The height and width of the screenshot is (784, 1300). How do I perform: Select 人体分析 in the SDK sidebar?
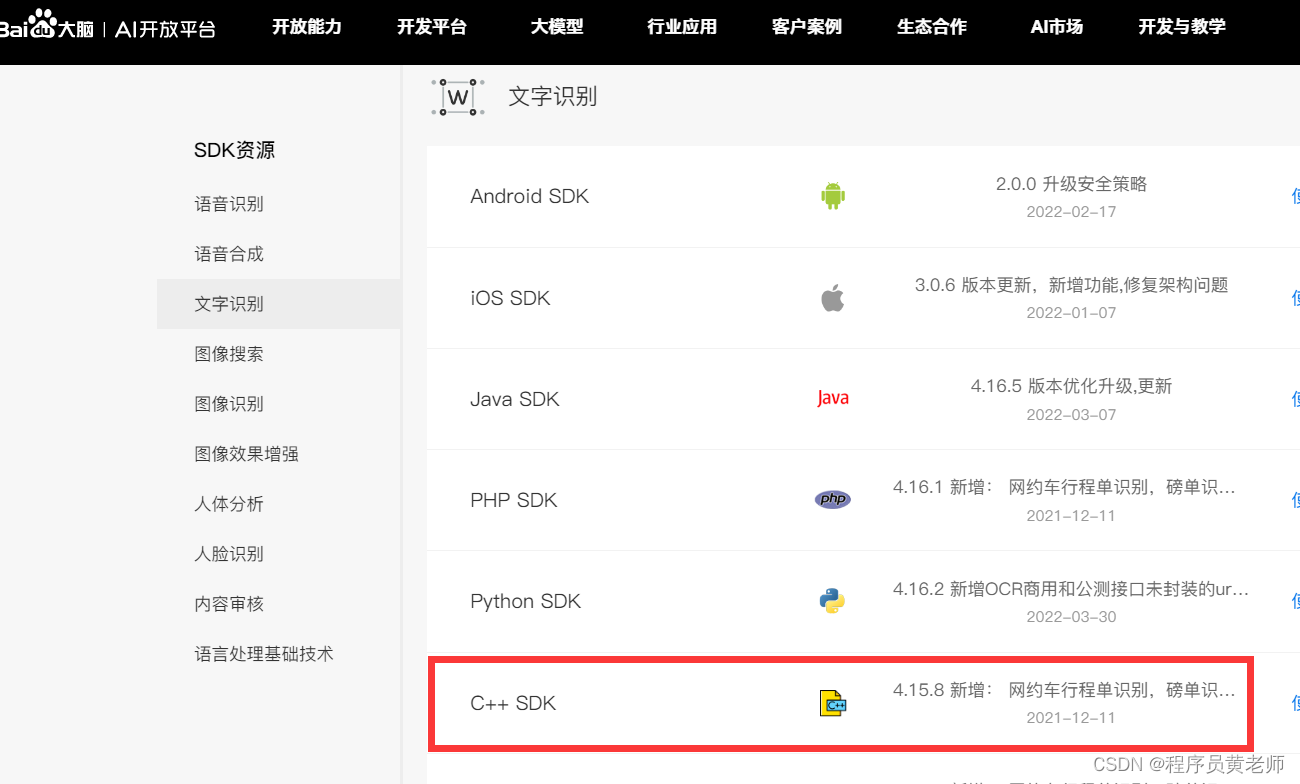[229, 504]
